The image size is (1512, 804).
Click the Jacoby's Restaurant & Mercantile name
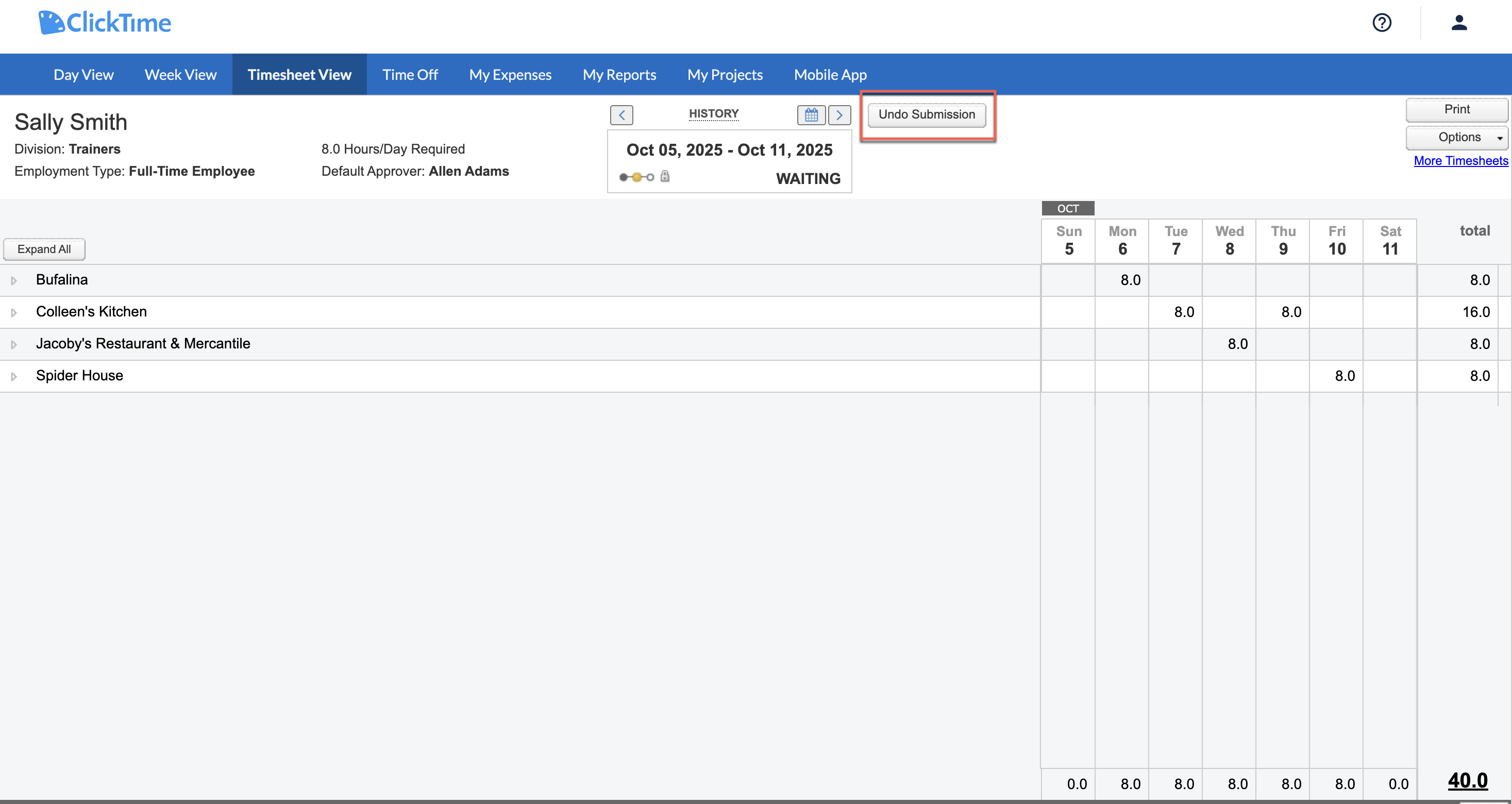point(143,344)
